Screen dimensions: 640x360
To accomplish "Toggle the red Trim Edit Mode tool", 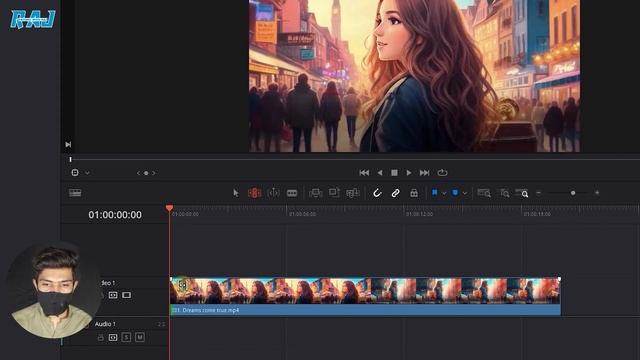I will [255, 193].
